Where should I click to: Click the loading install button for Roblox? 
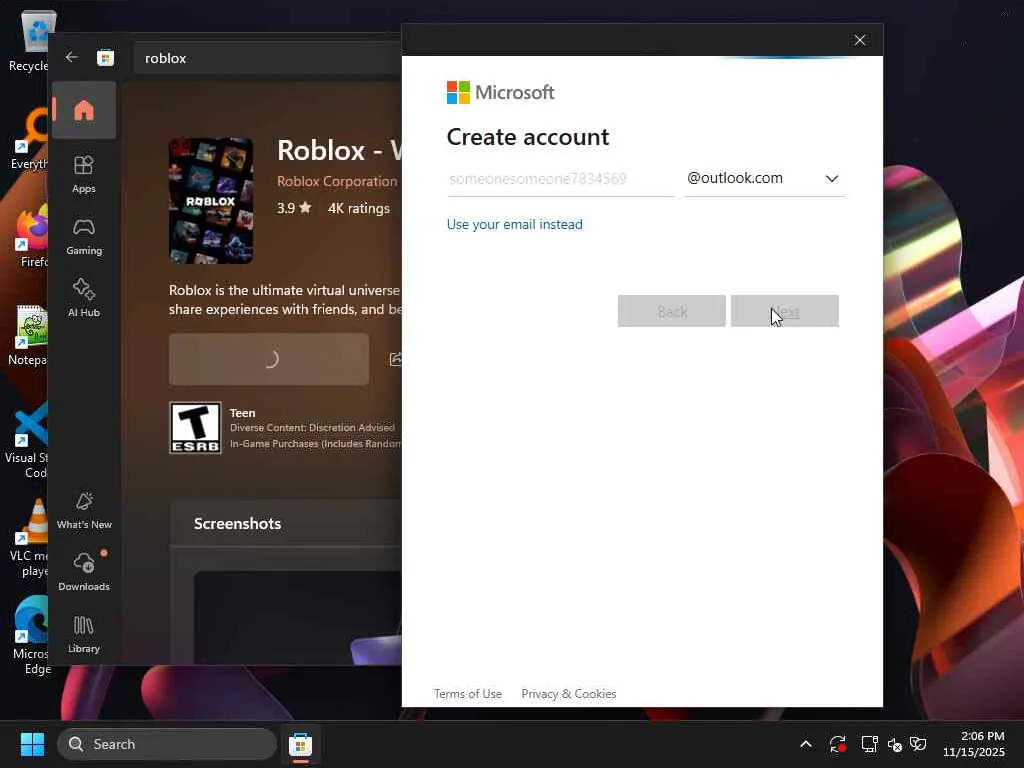tap(268, 359)
